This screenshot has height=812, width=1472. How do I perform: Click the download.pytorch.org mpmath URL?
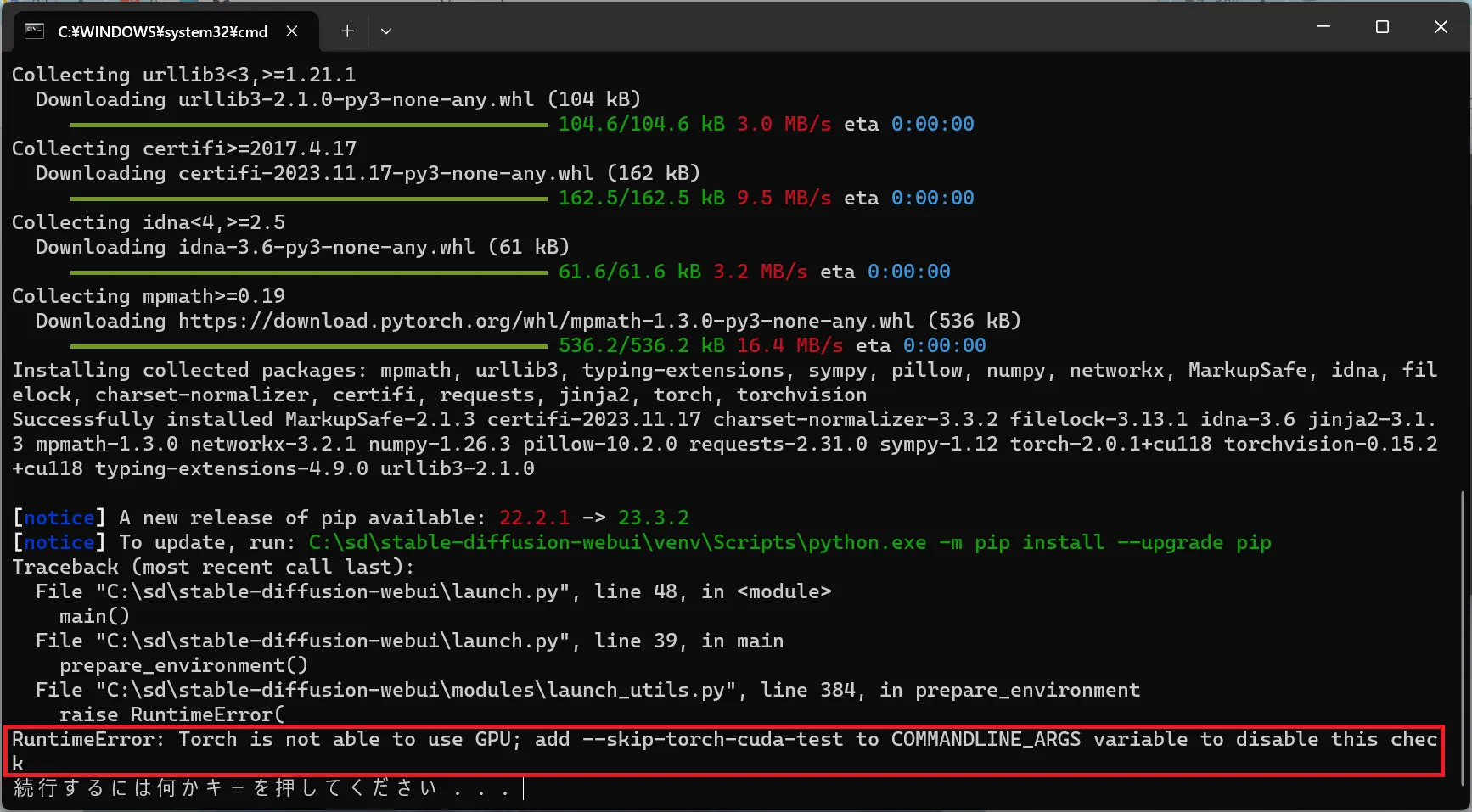[x=546, y=321]
